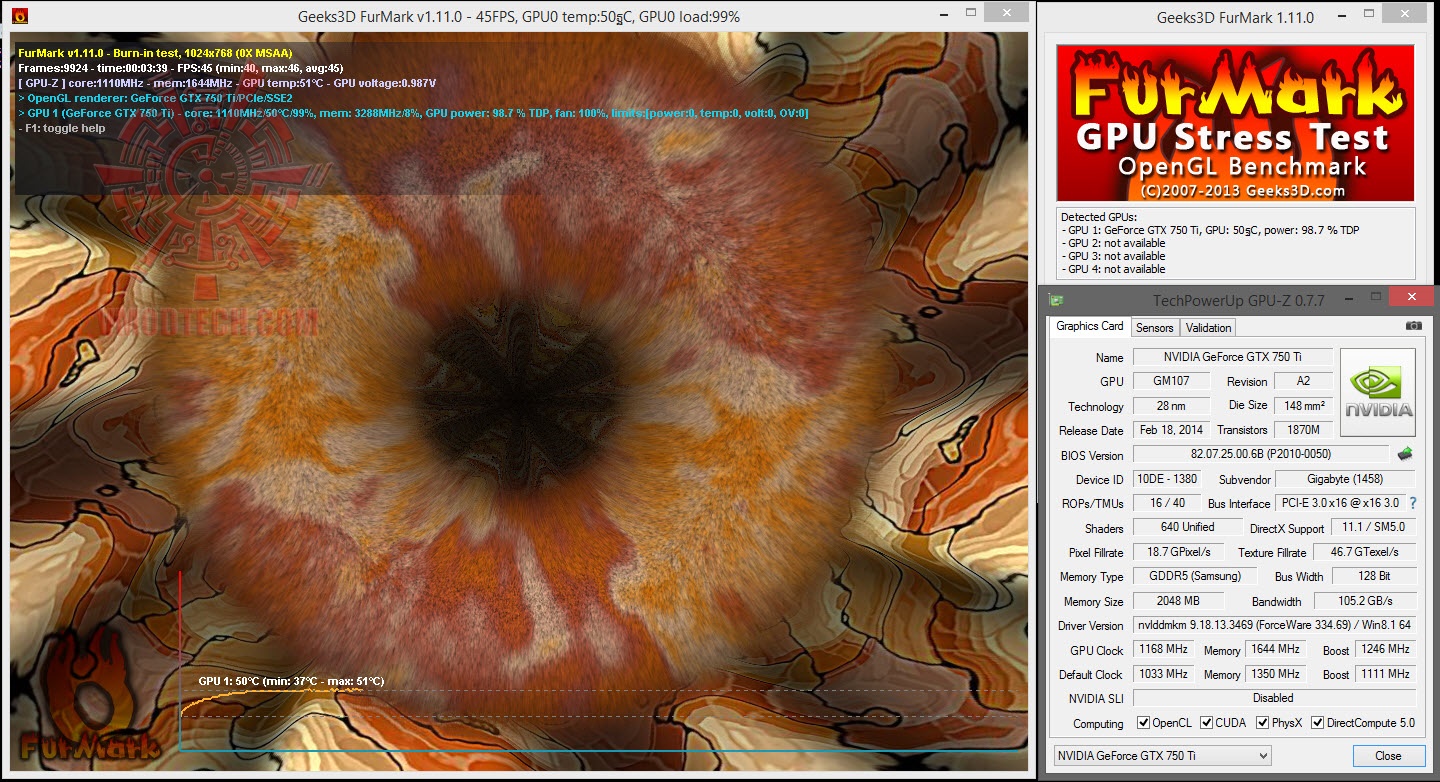Click the Bus Width value 128 Bit
1440x782 pixels.
1373,577
